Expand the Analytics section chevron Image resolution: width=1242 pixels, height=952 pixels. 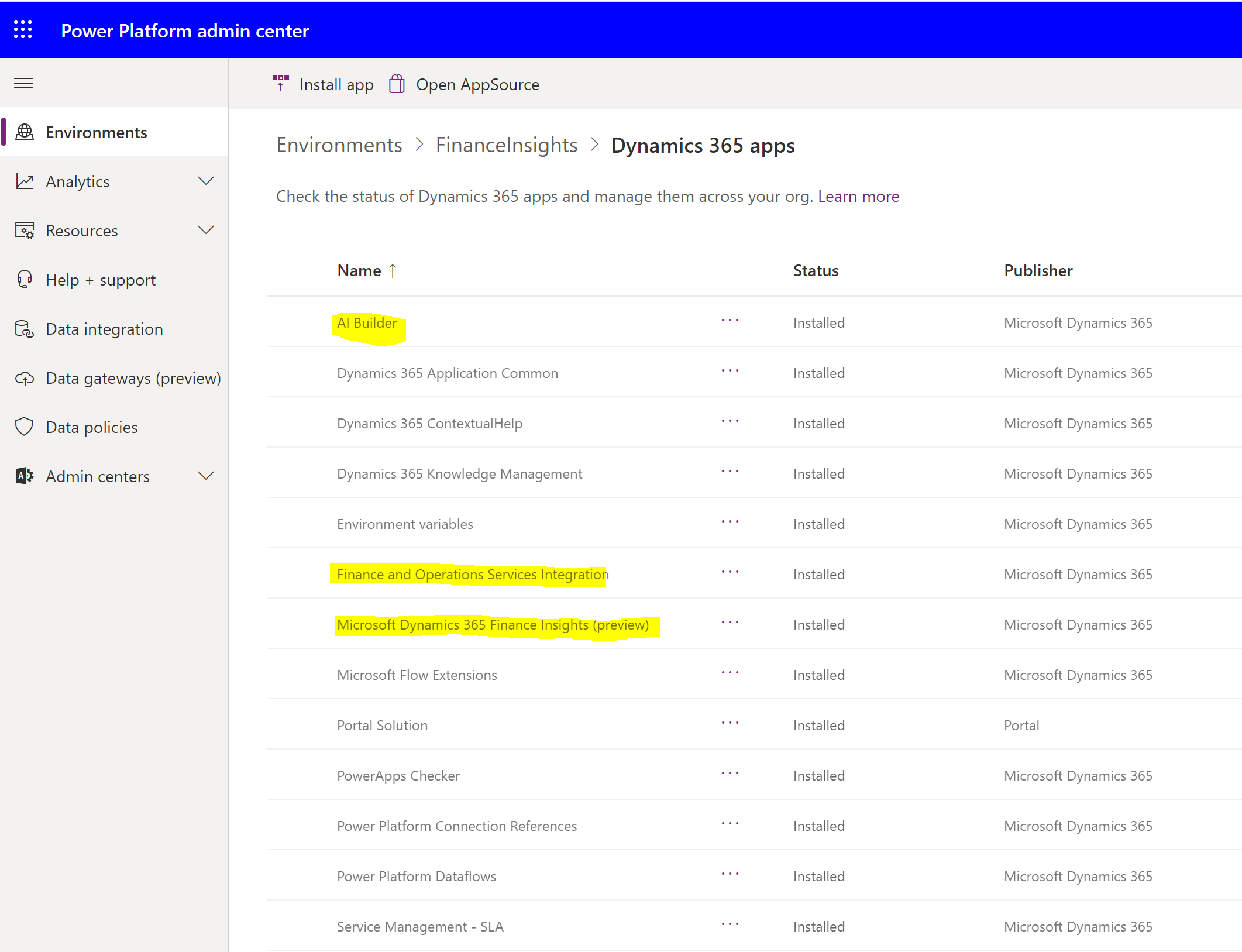(206, 181)
